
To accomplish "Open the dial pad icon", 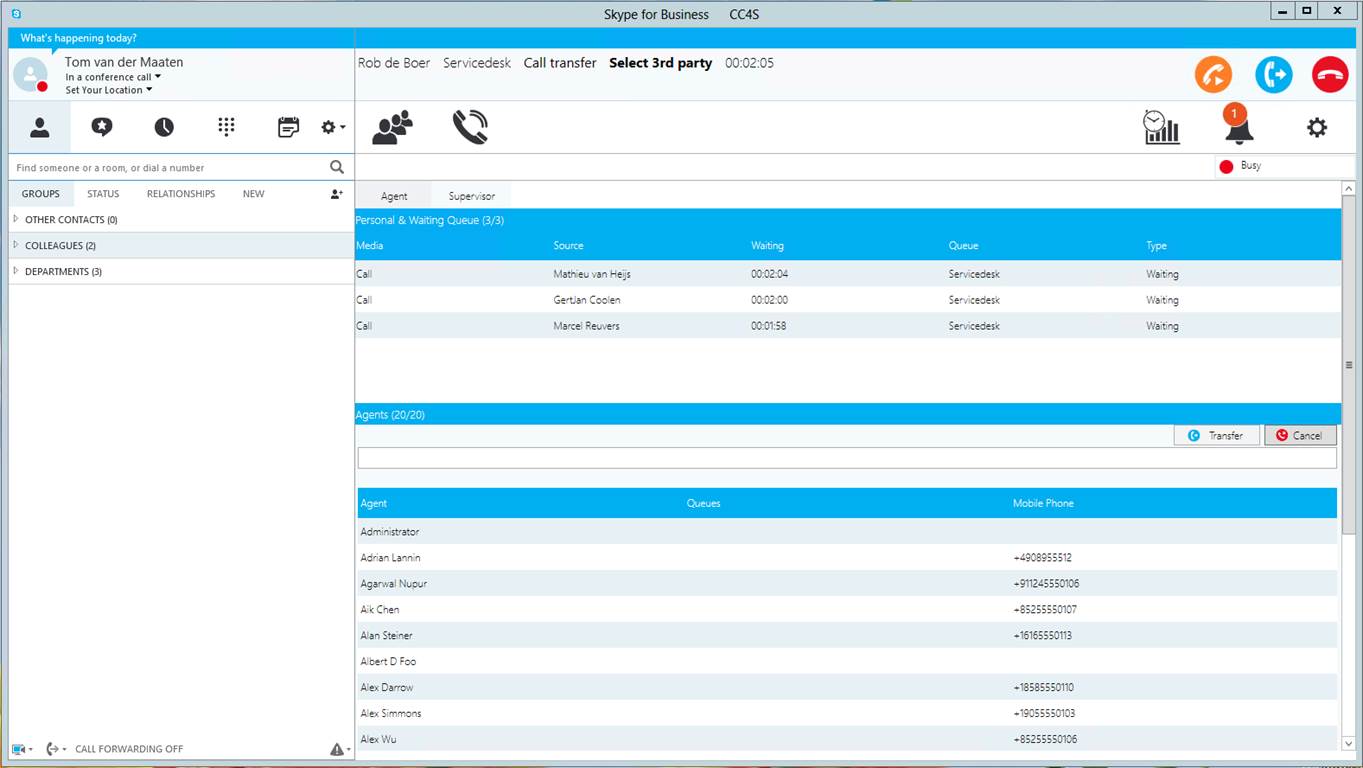I will (226, 127).
